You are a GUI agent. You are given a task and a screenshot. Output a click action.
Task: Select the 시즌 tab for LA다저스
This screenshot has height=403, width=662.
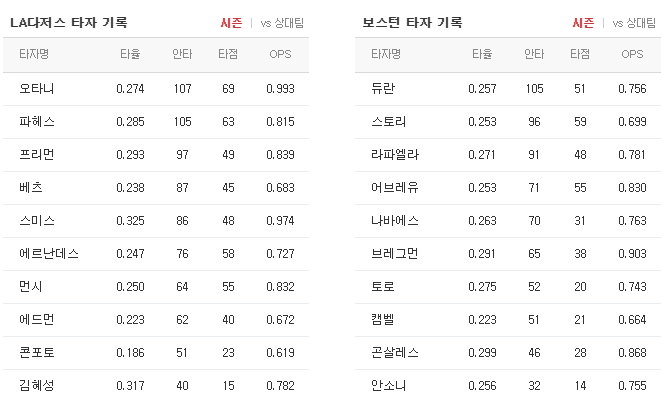pyautogui.click(x=231, y=23)
